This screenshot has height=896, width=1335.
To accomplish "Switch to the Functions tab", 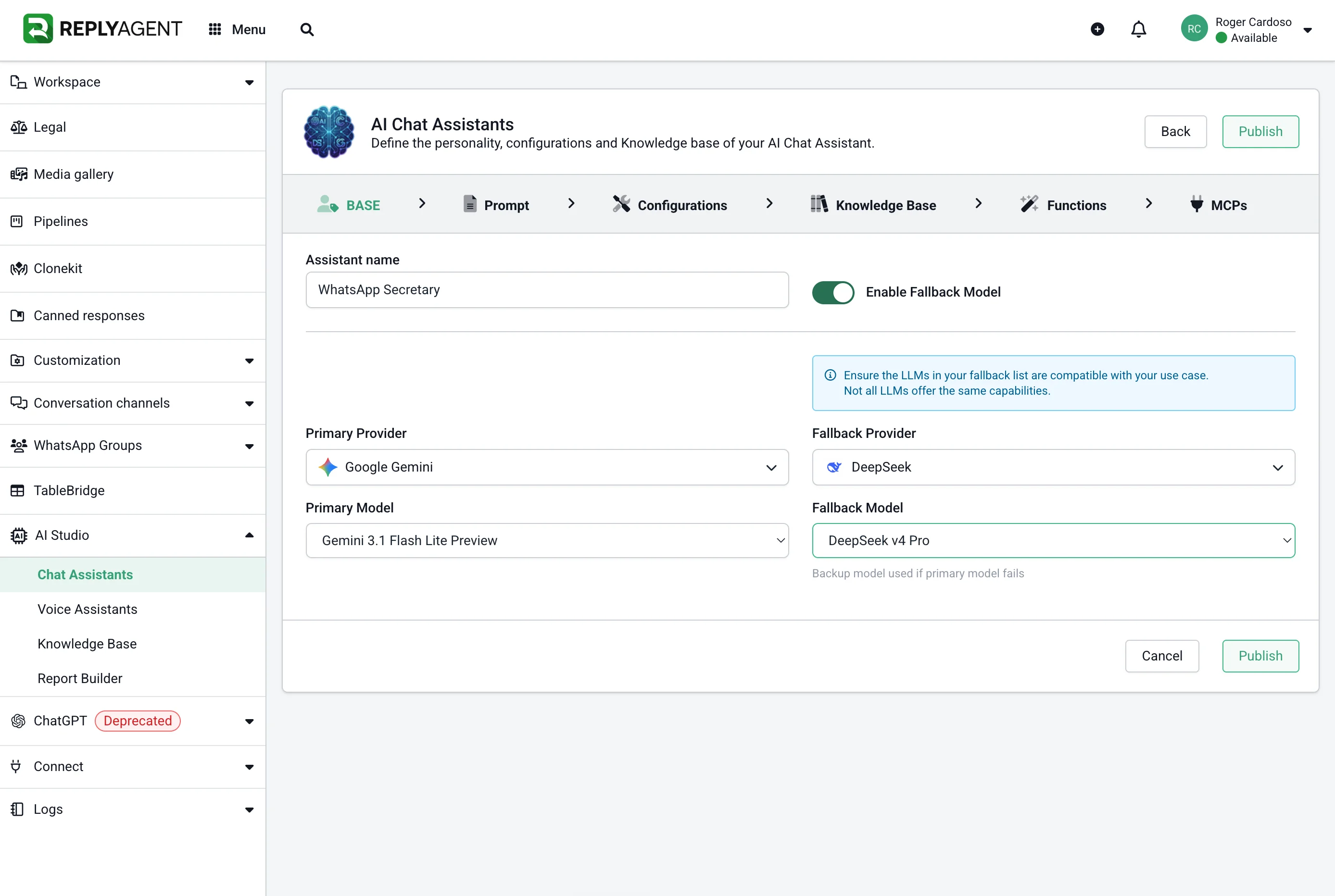I will coord(1063,205).
